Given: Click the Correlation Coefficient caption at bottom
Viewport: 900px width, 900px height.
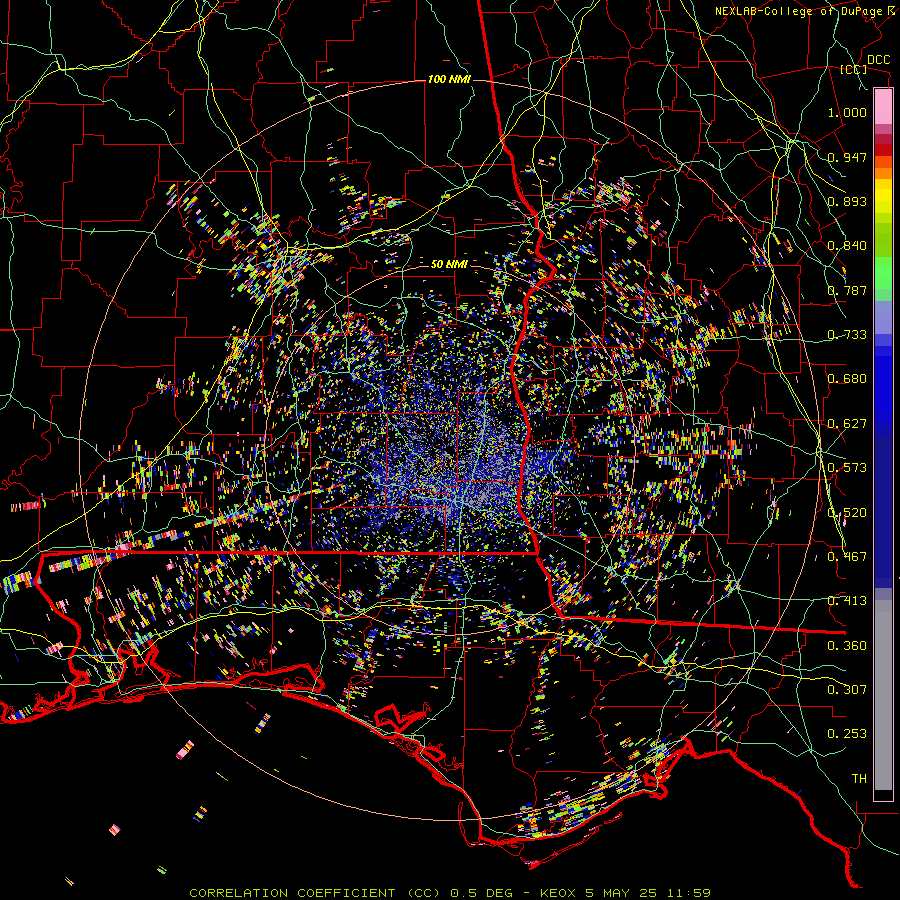Looking at the screenshot, I should point(450,893).
